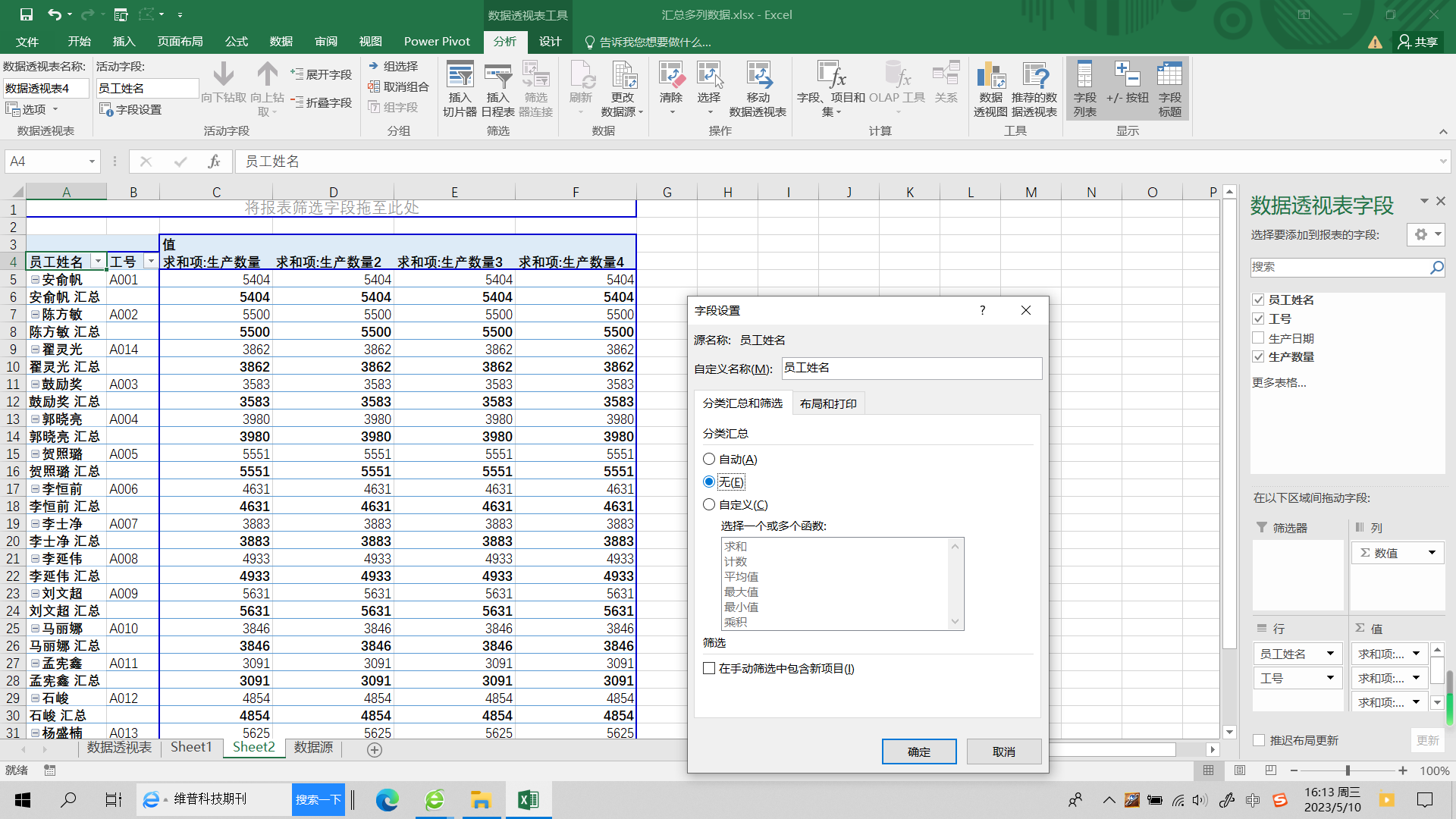Click the insert function fx icon

tap(215, 162)
